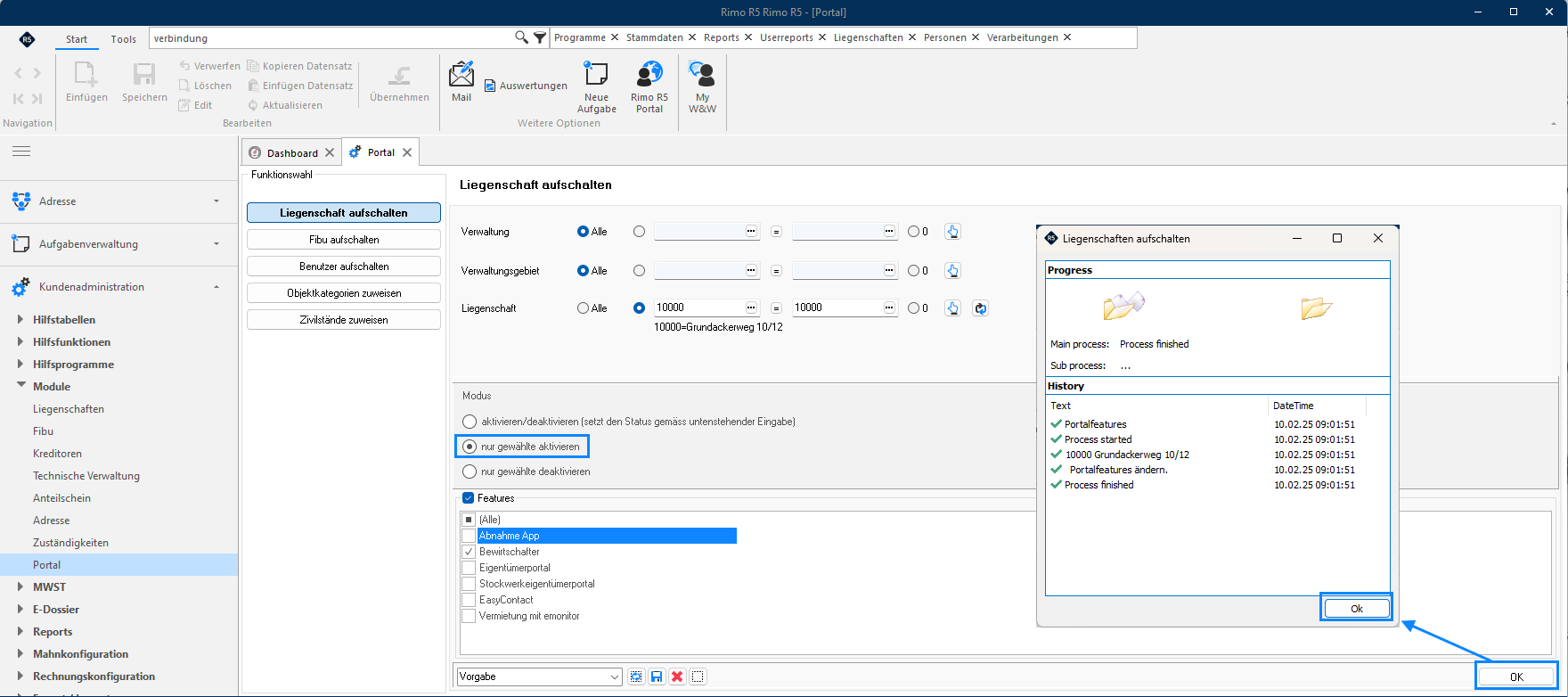Select Liegenschaften under Module

(x=69, y=409)
